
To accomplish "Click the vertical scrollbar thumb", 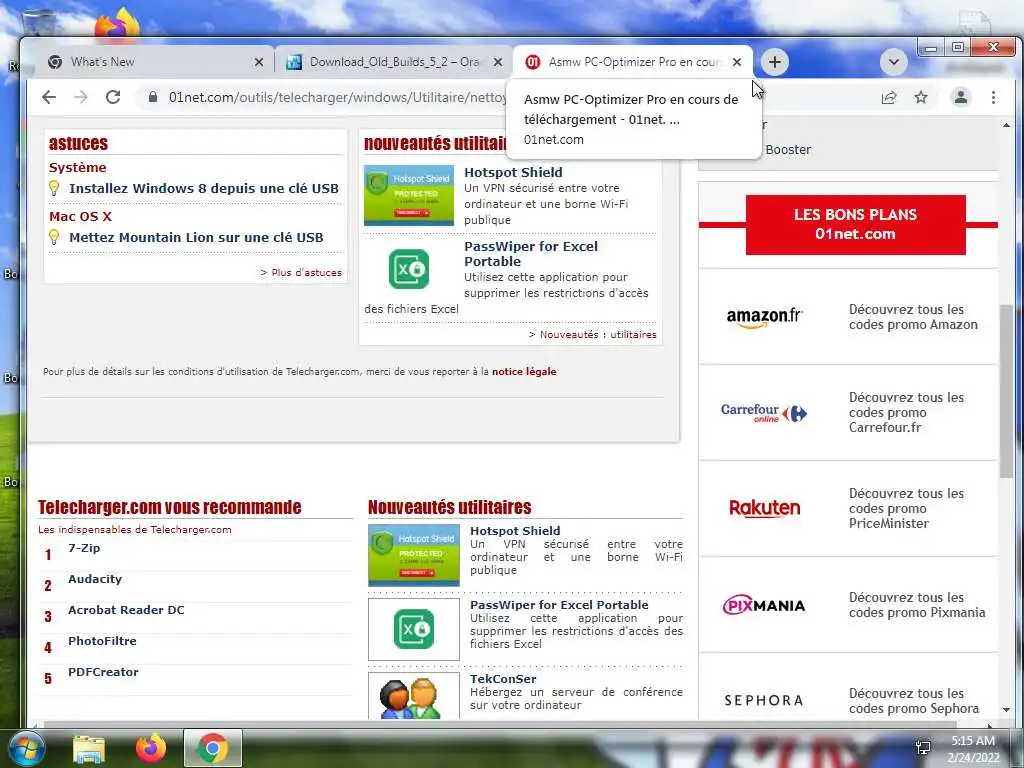I will click(x=1006, y=390).
